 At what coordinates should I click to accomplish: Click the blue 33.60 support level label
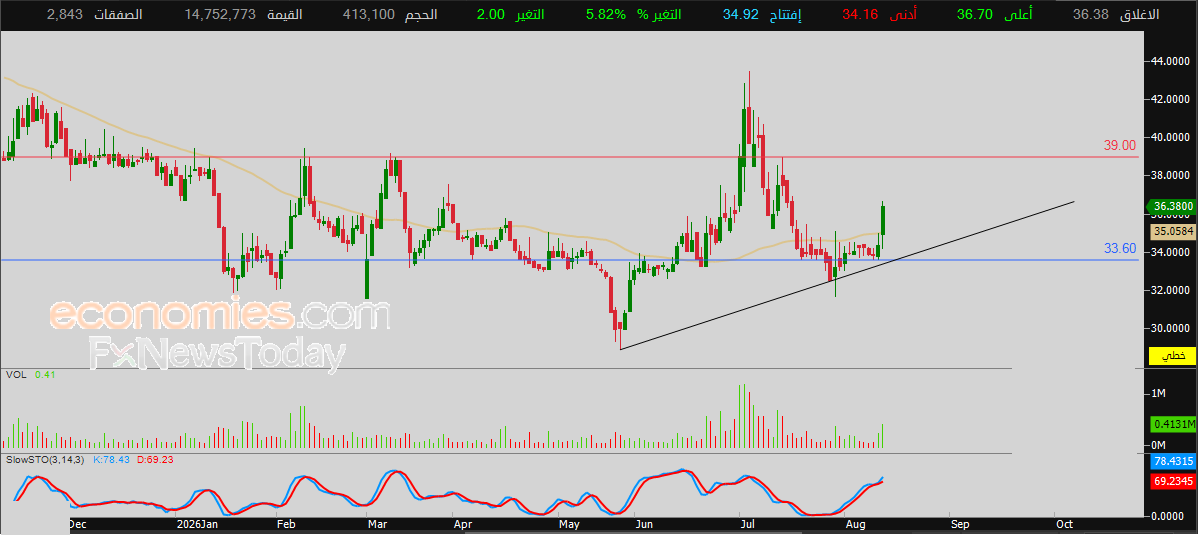1119,248
